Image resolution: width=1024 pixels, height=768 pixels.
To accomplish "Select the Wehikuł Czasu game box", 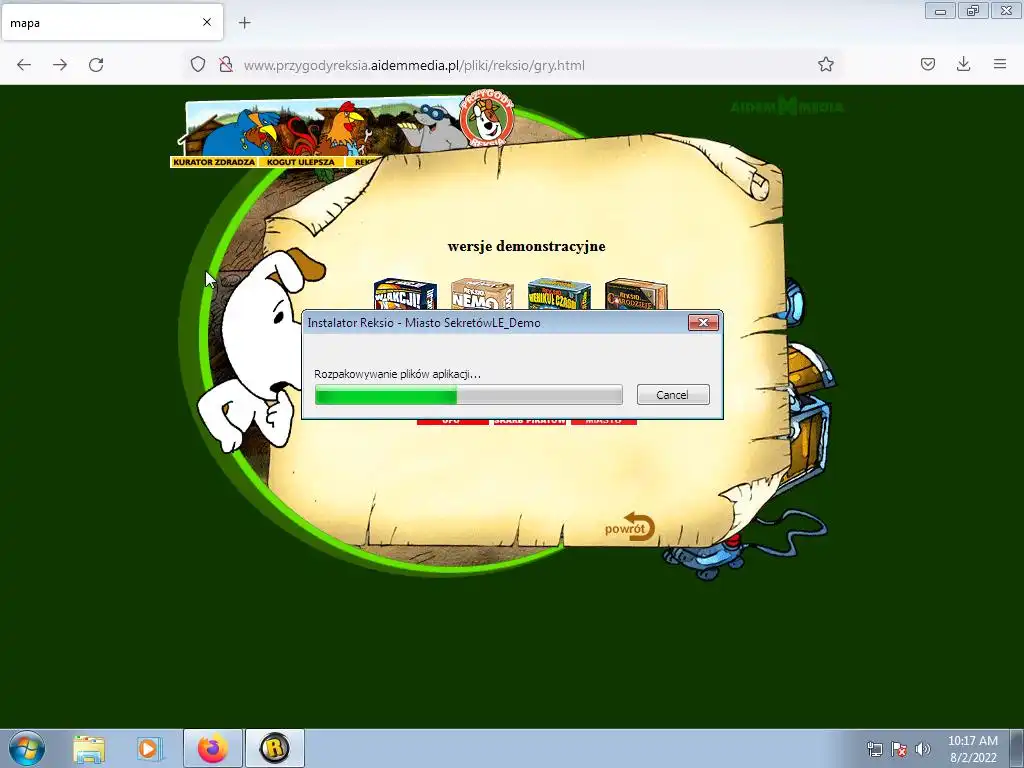I will click(x=559, y=295).
